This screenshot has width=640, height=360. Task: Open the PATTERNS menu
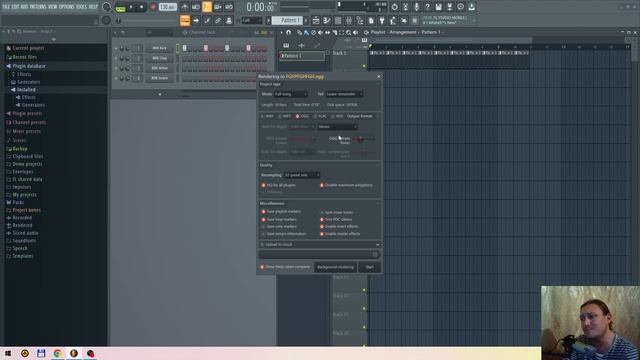(38, 7)
